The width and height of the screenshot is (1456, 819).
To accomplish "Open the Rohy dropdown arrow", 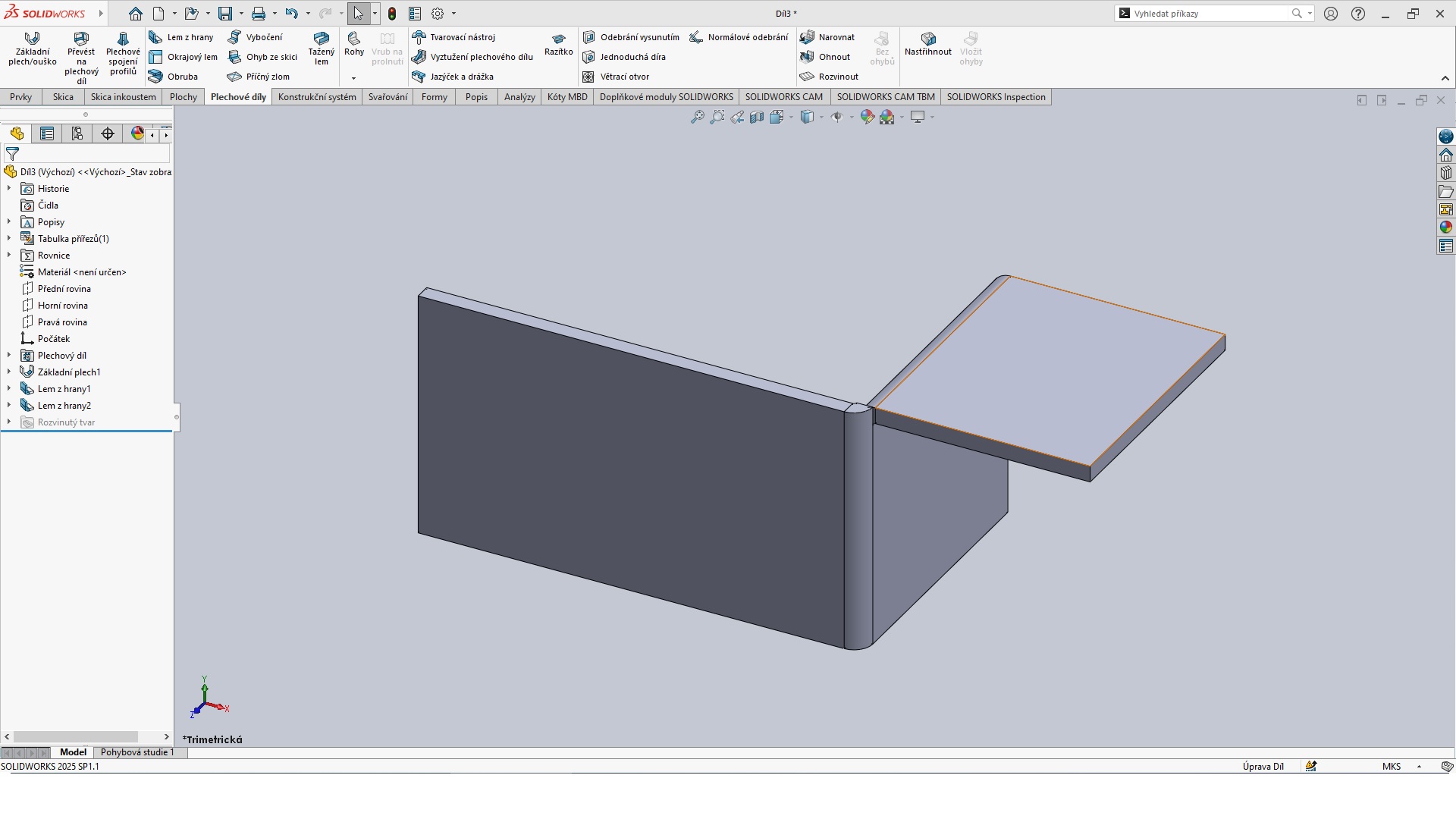I will point(353,78).
